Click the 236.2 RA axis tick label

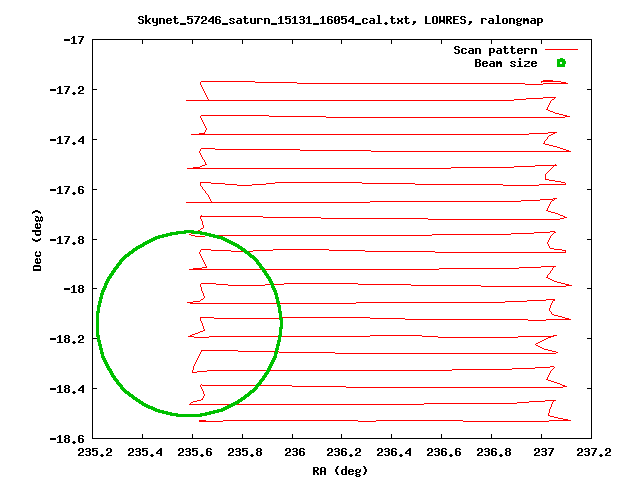(x=344, y=452)
